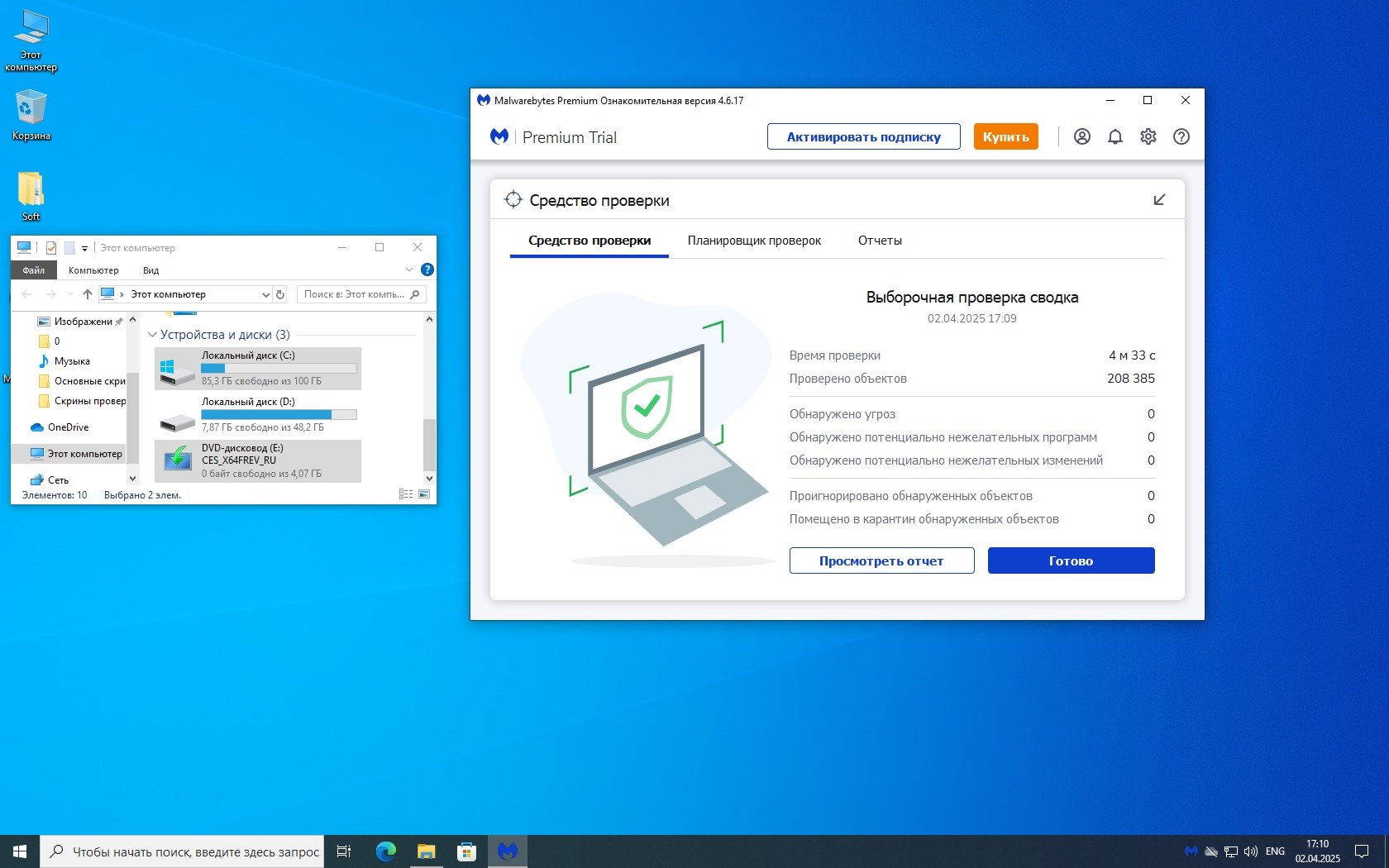Click the Malwarebytes taskbar button
Viewport: 1389px width, 868px height.
[x=507, y=851]
